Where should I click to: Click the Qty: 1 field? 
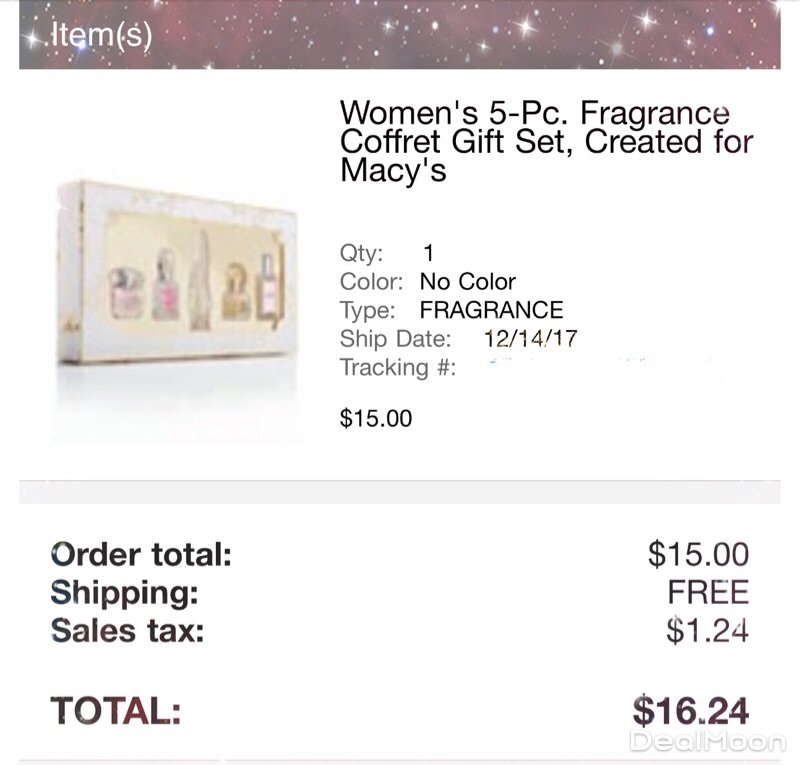pos(387,253)
